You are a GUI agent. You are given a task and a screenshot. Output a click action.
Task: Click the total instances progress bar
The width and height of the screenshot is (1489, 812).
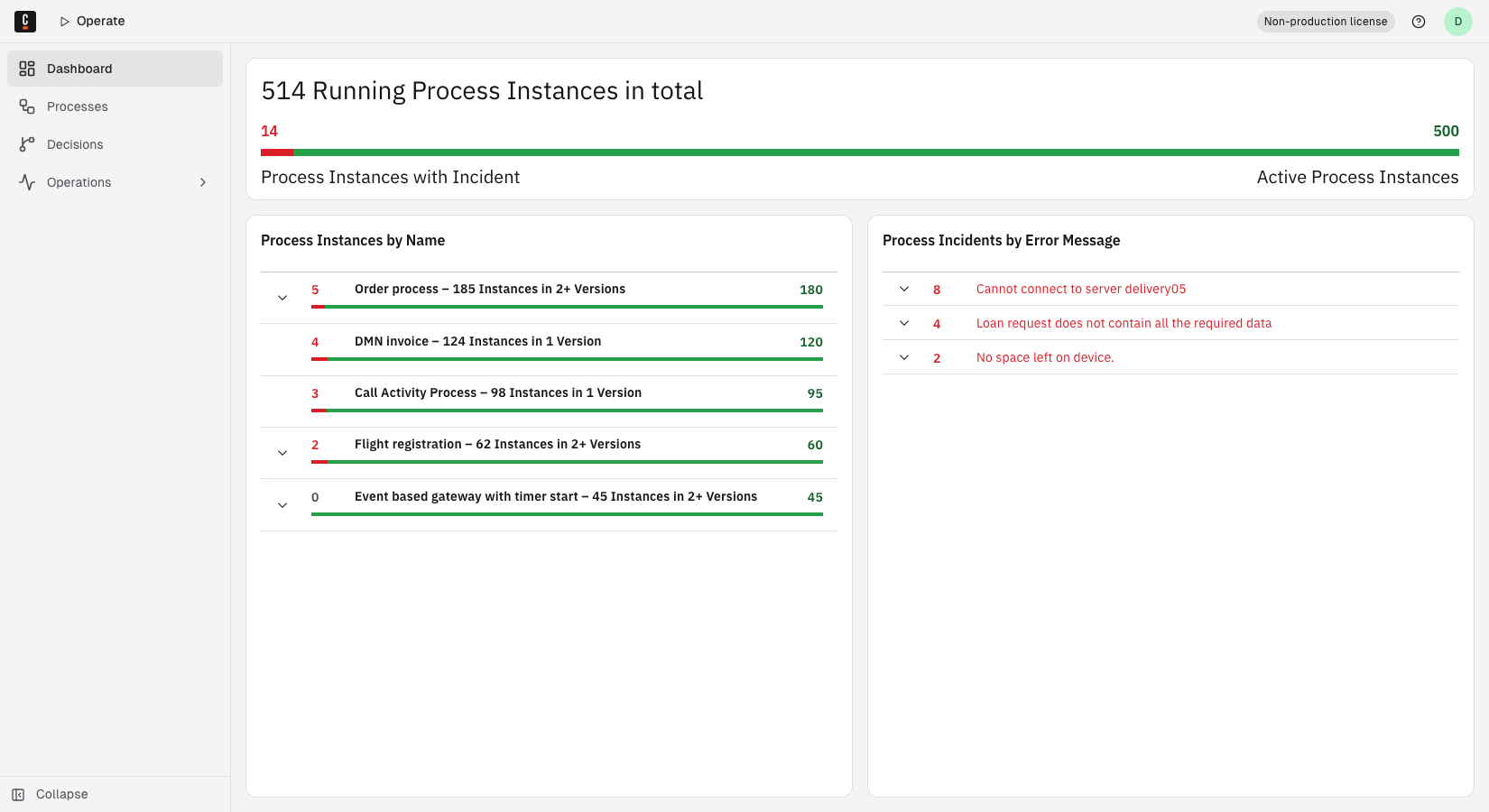860,152
